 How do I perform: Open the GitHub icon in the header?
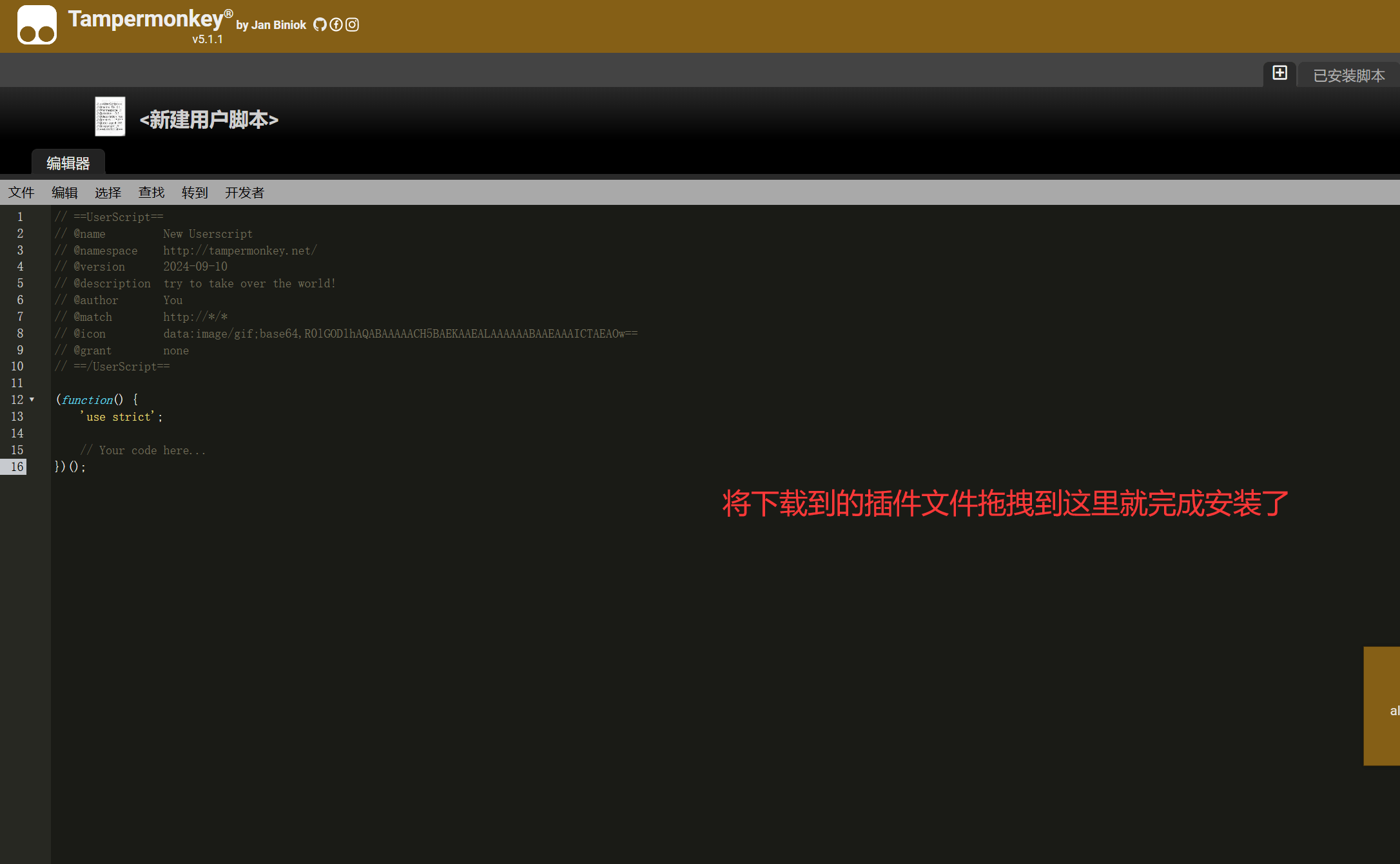320,24
